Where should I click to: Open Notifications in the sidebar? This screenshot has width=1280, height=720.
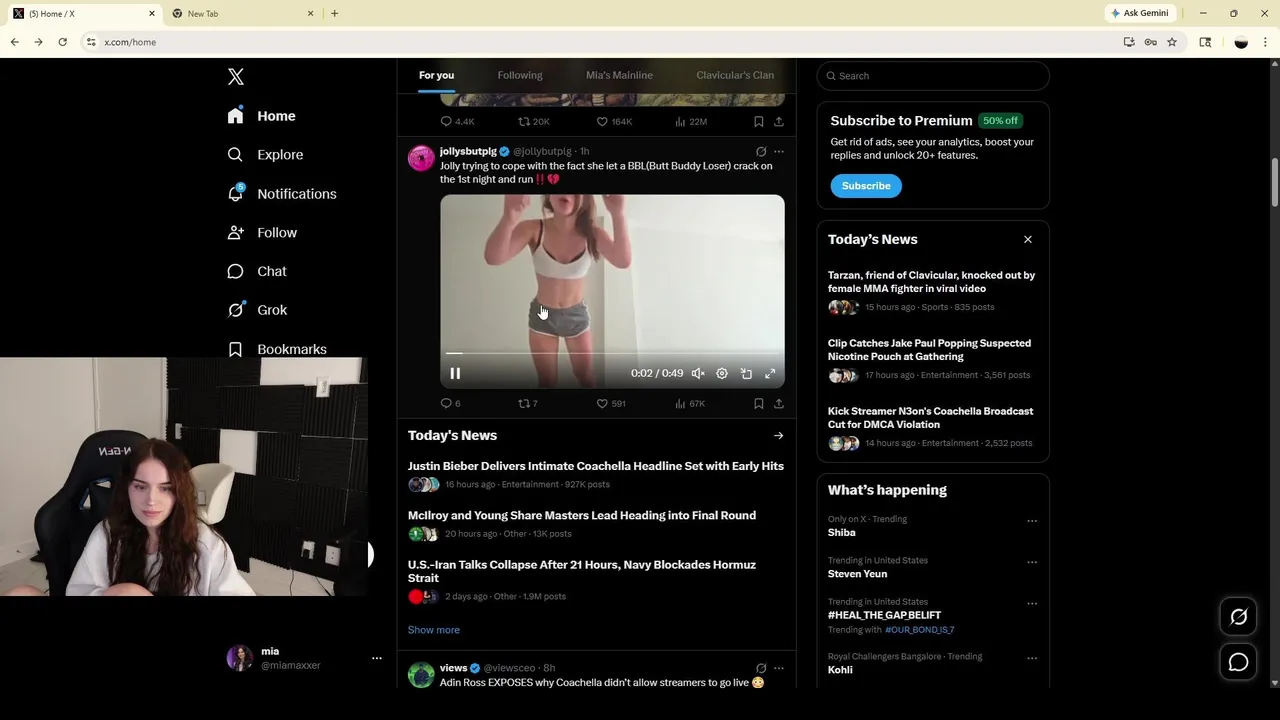[x=282, y=194]
